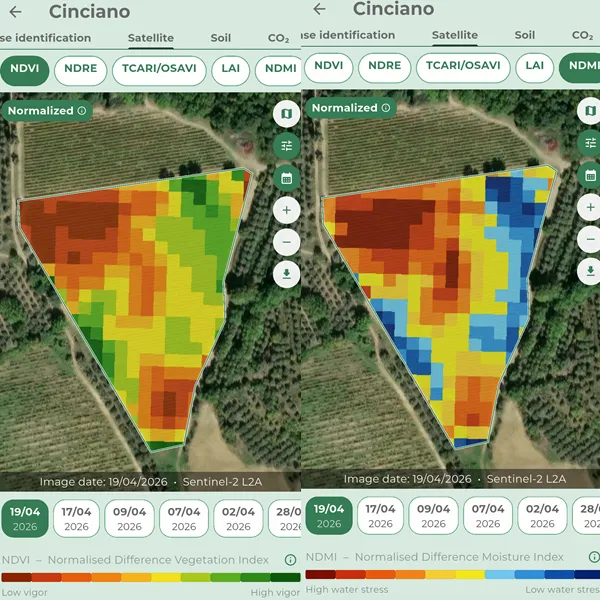Show NDVI index info icon in left screen

pyautogui.click(x=290, y=560)
